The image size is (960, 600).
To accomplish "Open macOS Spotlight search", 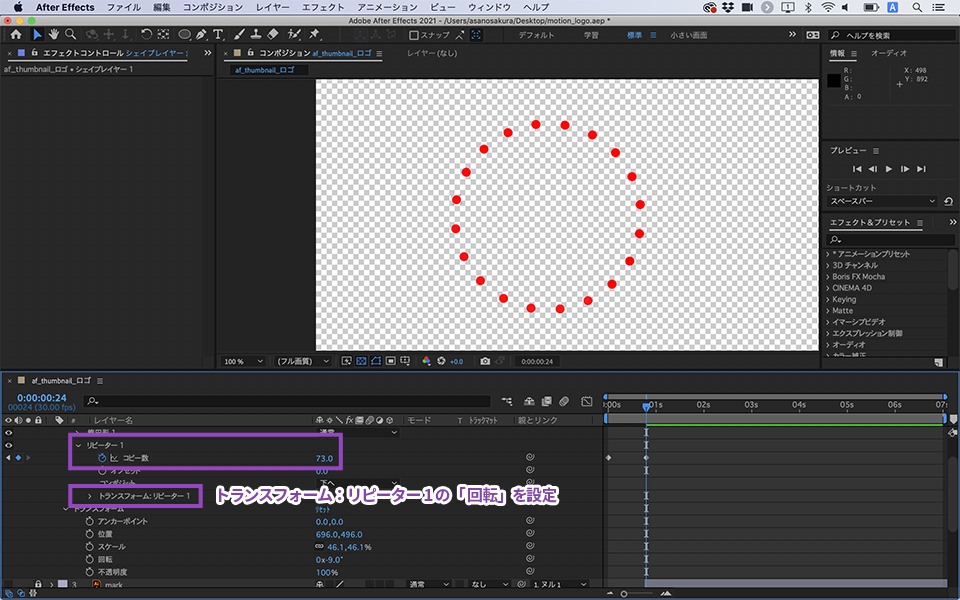I will pos(917,7).
